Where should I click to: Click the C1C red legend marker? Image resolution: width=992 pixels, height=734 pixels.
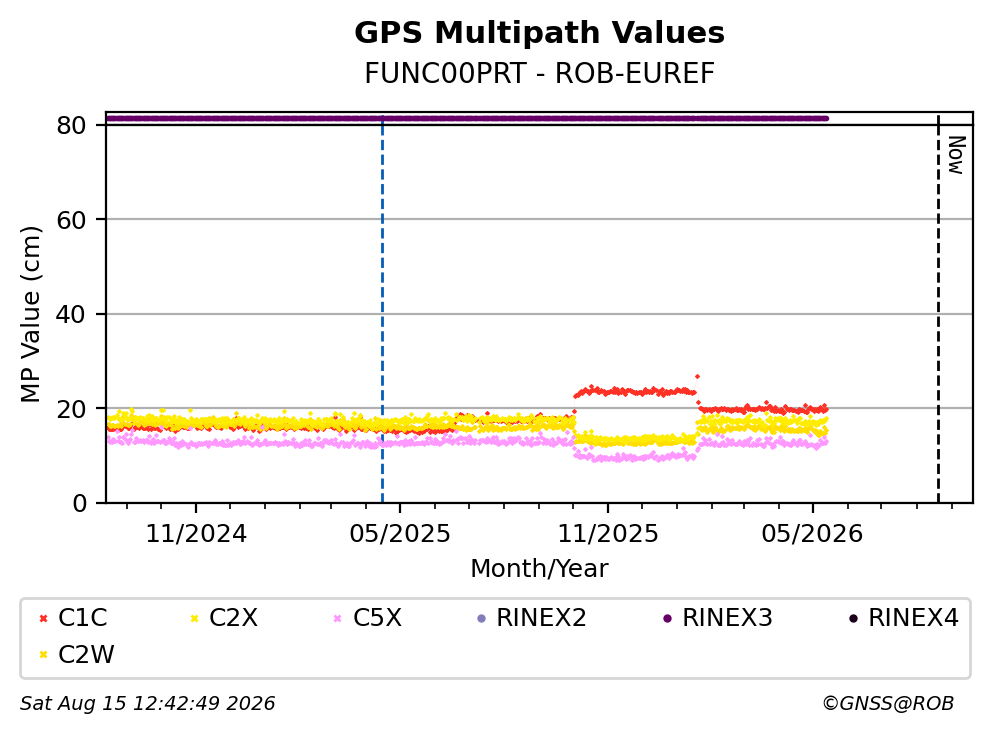tap(43, 618)
